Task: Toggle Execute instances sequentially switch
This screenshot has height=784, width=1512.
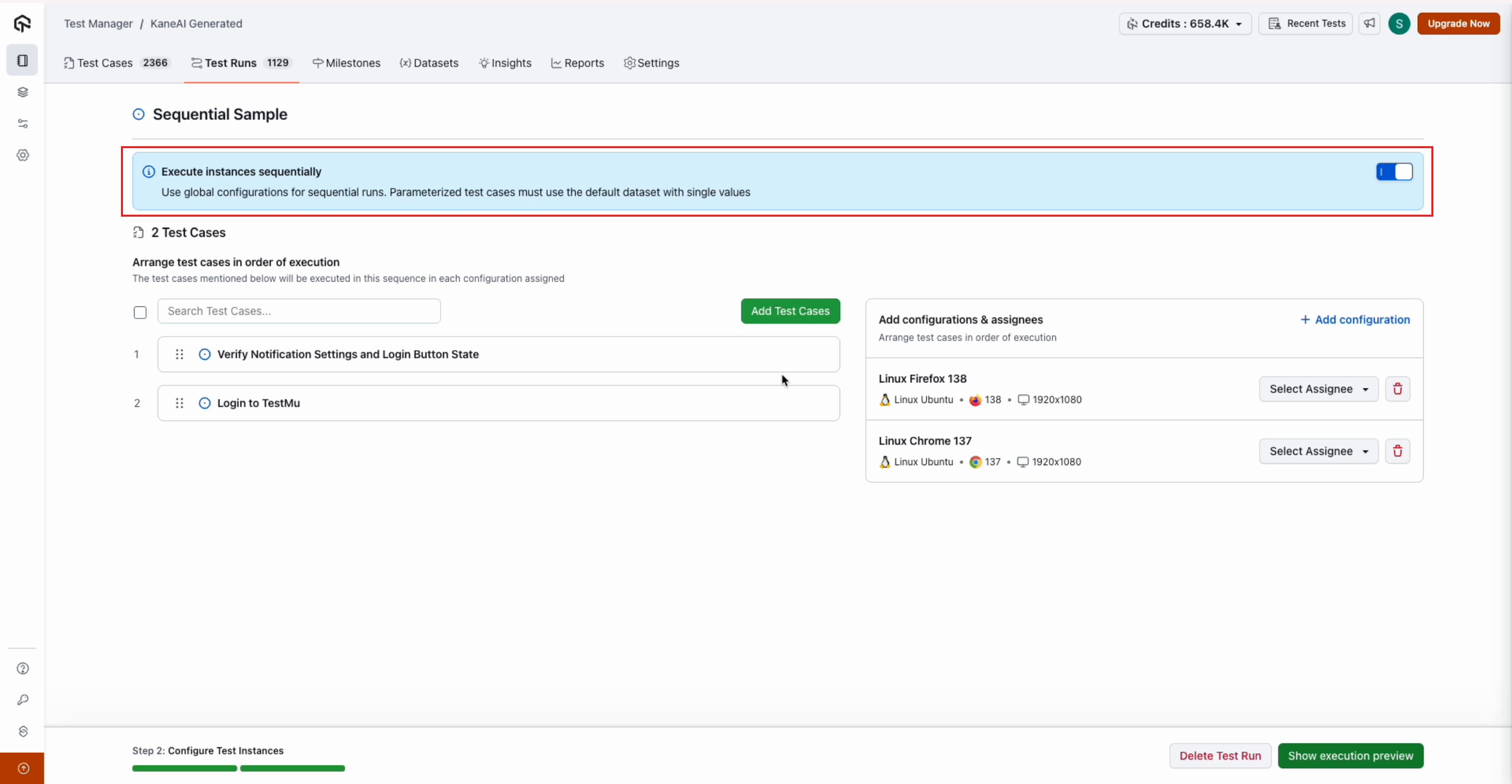Action: pyautogui.click(x=1394, y=172)
